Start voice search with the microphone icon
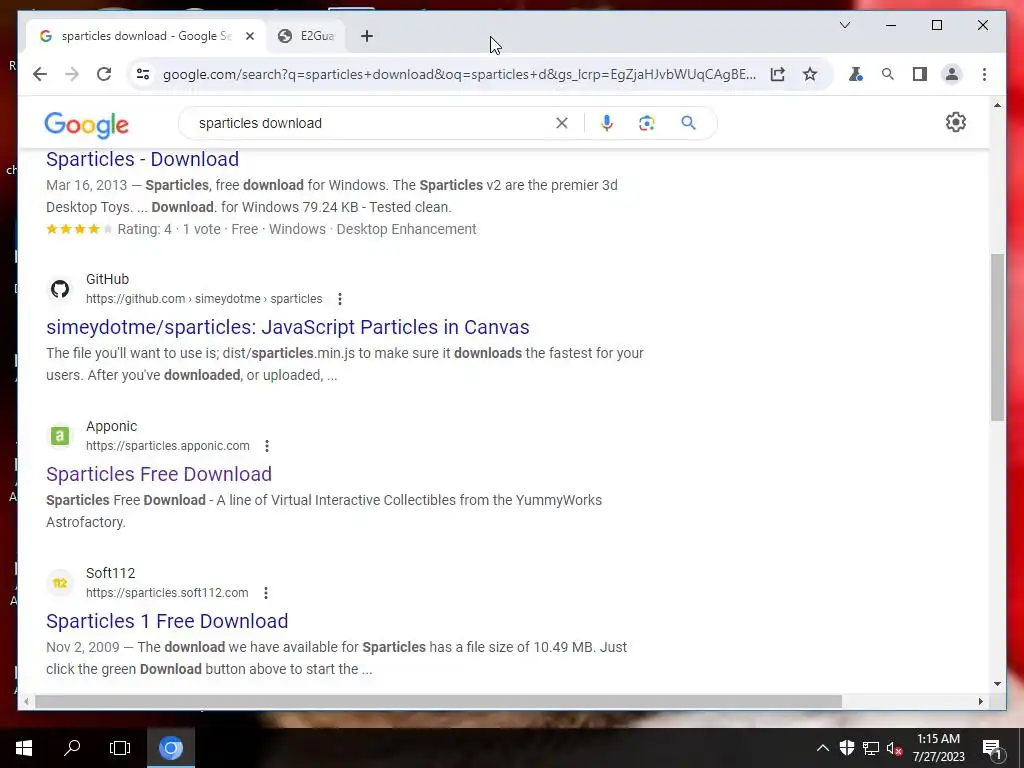This screenshot has height=768, width=1024. (x=607, y=123)
